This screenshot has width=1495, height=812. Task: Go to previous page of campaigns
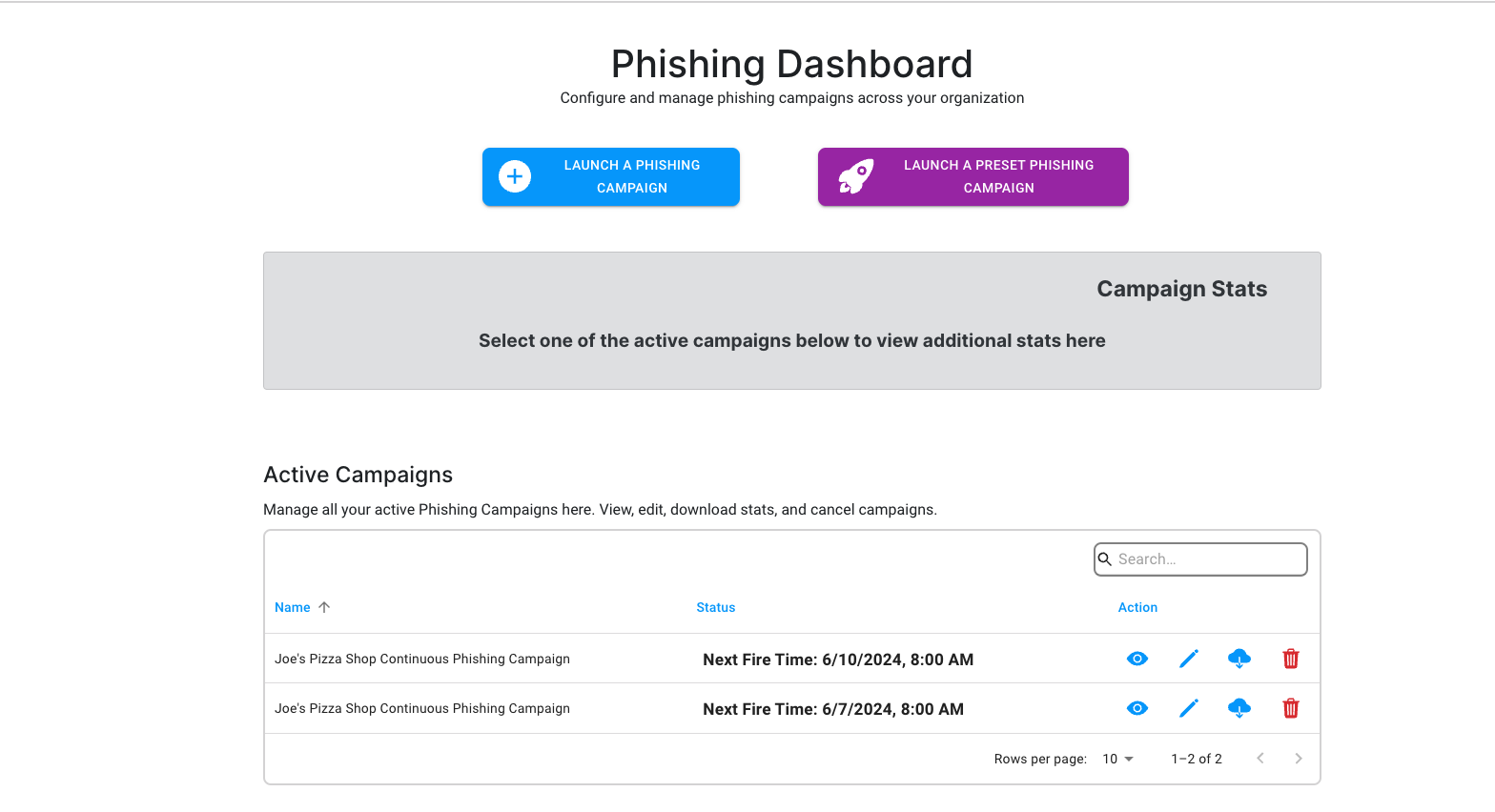1260,759
